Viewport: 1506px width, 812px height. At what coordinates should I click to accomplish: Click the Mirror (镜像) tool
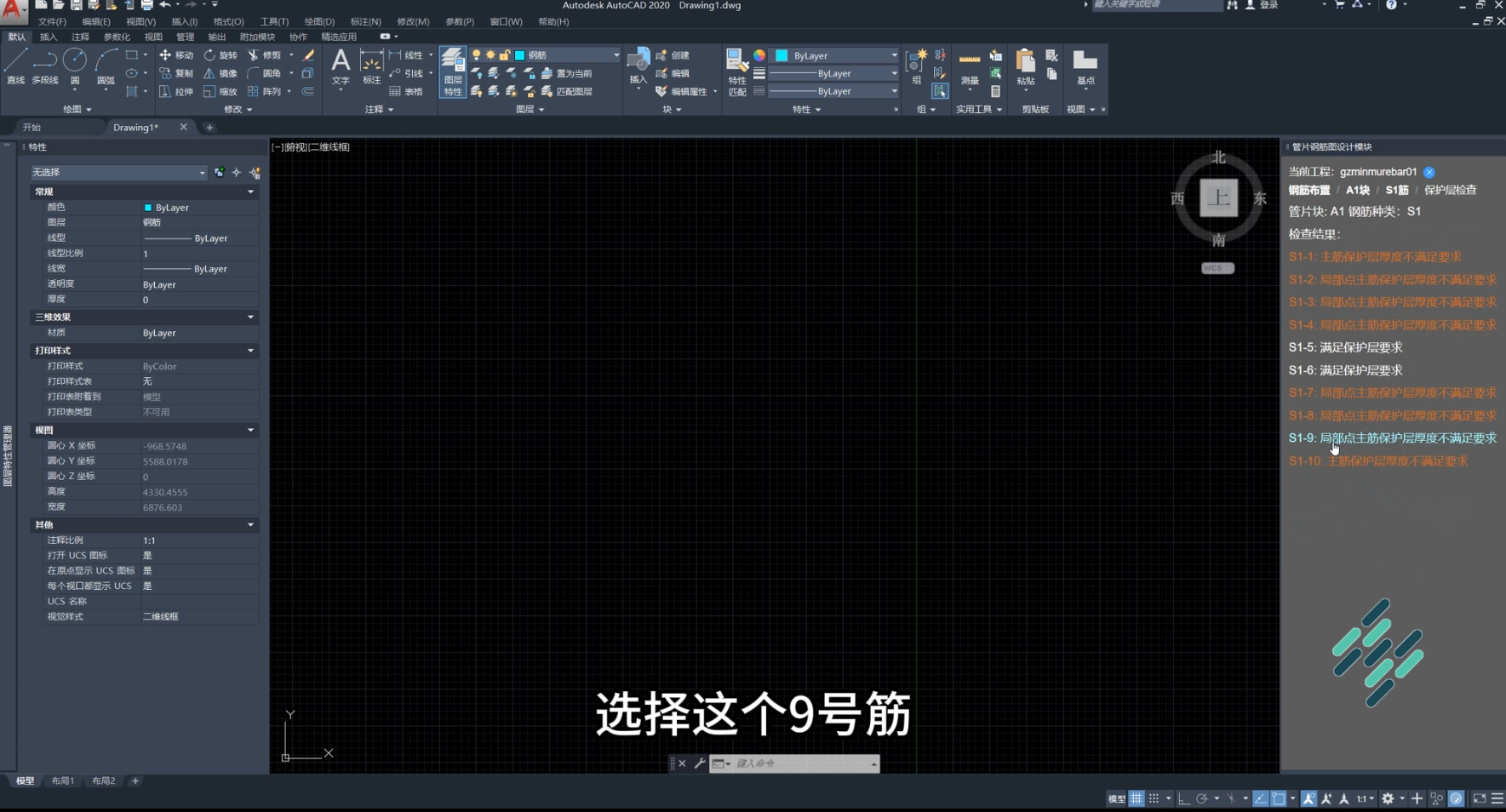(x=220, y=73)
